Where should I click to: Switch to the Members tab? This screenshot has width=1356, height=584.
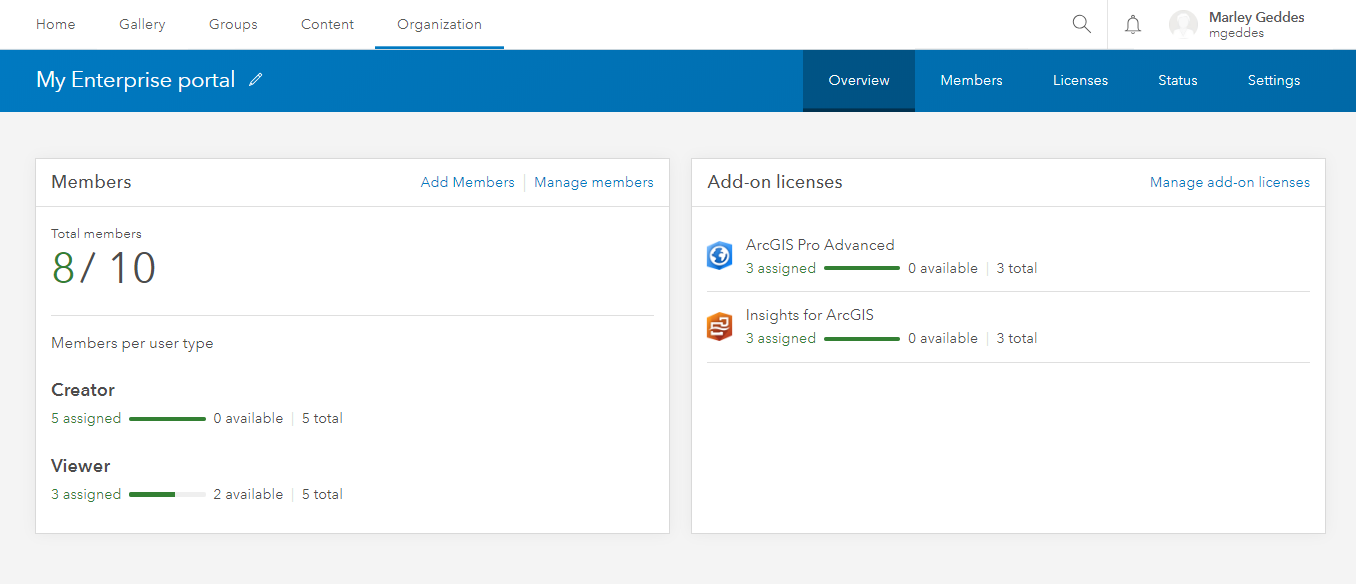point(971,80)
